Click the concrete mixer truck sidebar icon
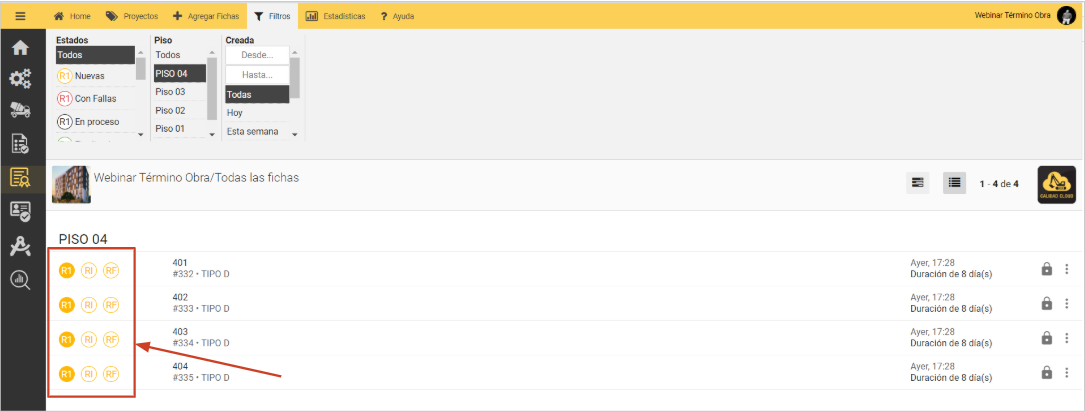The height and width of the screenshot is (412, 1085). tap(21, 112)
